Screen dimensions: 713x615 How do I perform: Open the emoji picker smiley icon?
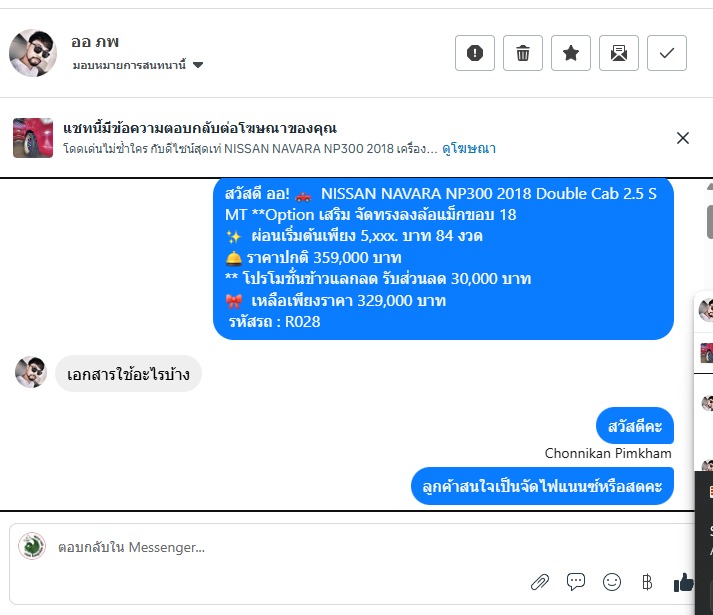coord(612,582)
